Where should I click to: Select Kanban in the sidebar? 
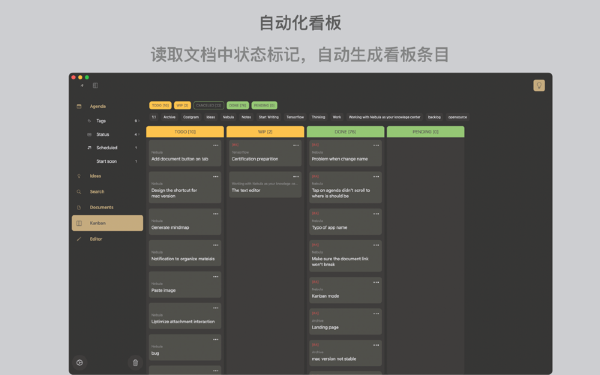coord(108,223)
